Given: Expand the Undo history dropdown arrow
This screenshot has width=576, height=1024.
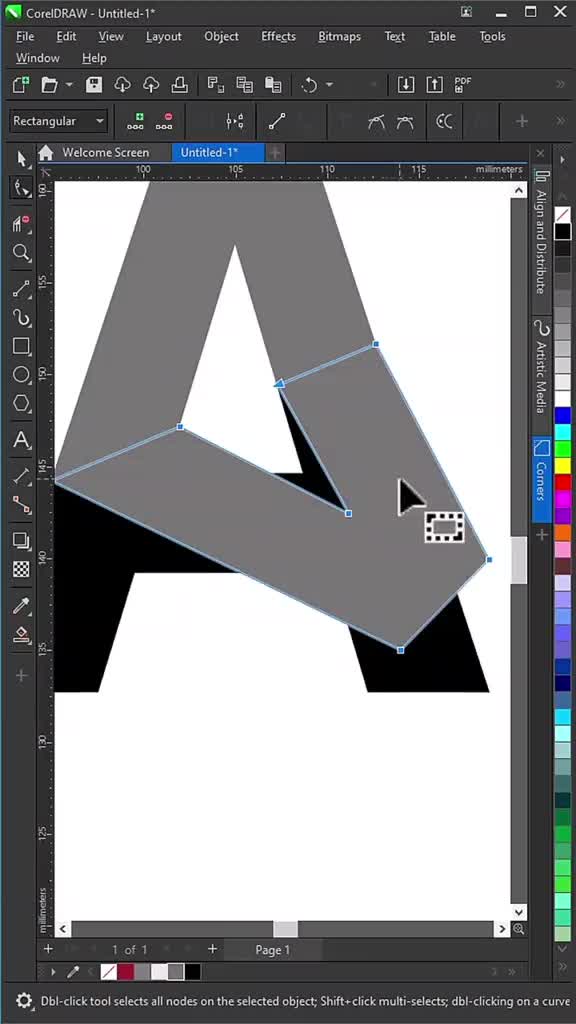Looking at the screenshot, I should coord(329,85).
